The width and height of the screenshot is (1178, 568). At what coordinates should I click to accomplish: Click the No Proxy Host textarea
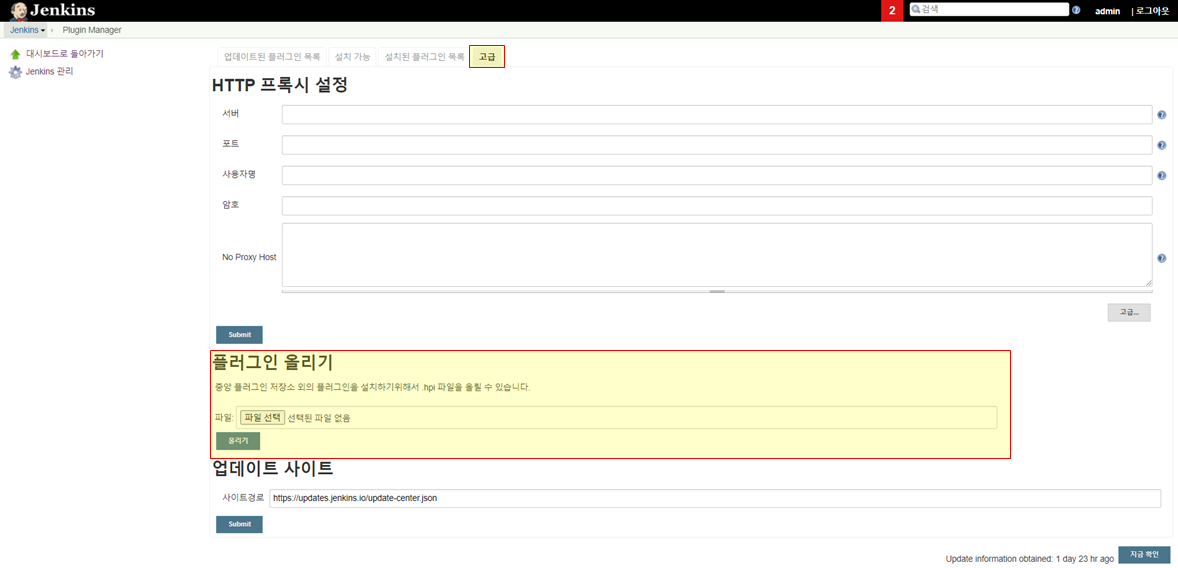coord(717,255)
